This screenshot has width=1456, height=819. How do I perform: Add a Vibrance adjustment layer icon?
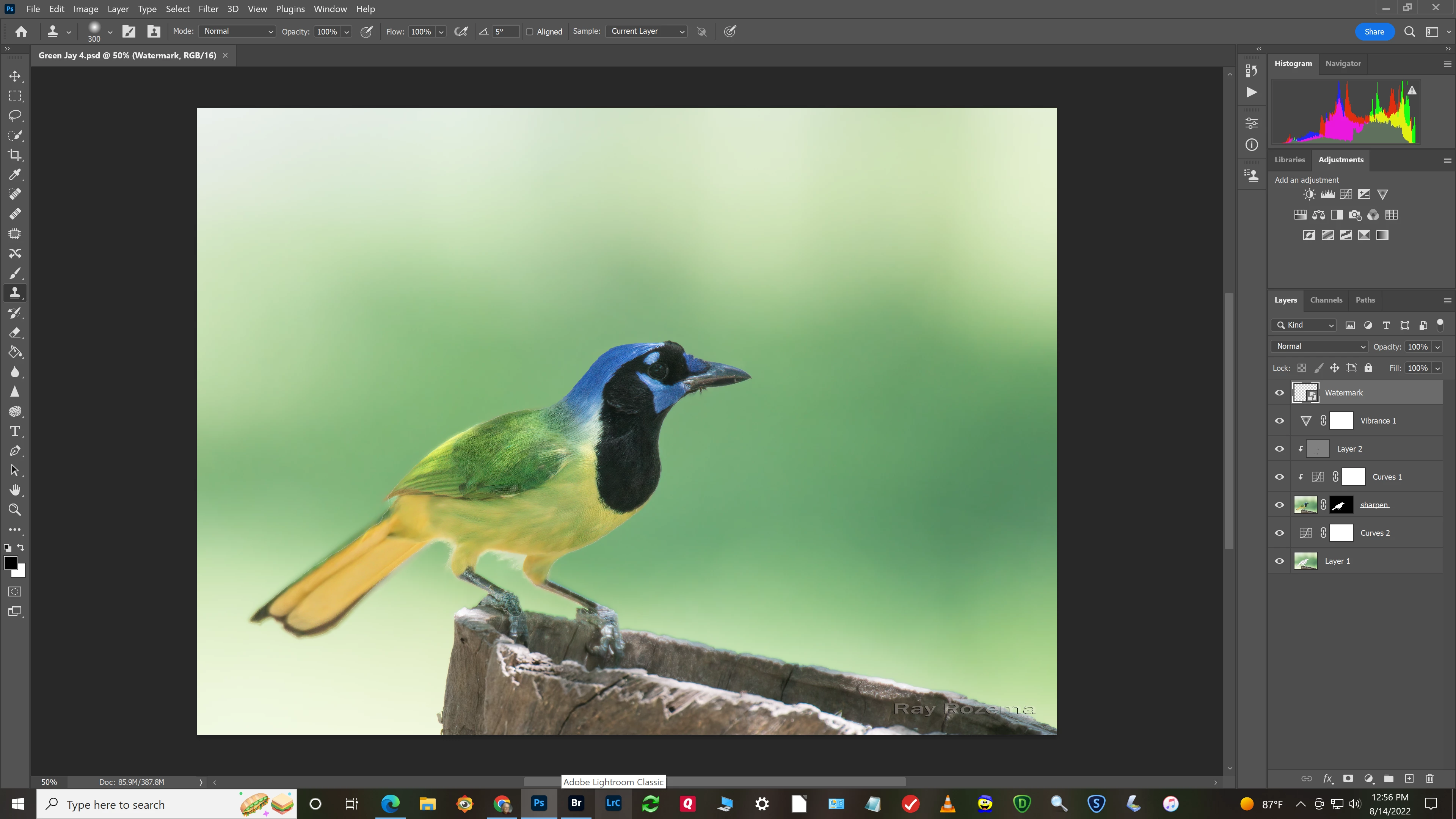(1382, 195)
